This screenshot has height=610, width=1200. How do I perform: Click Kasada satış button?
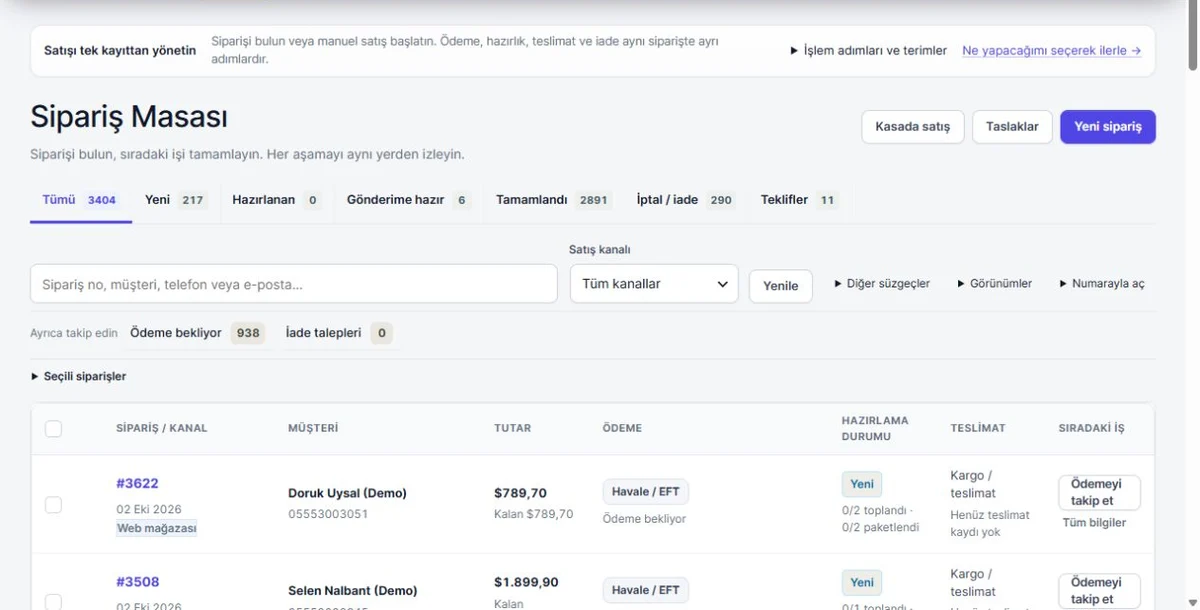click(x=913, y=127)
